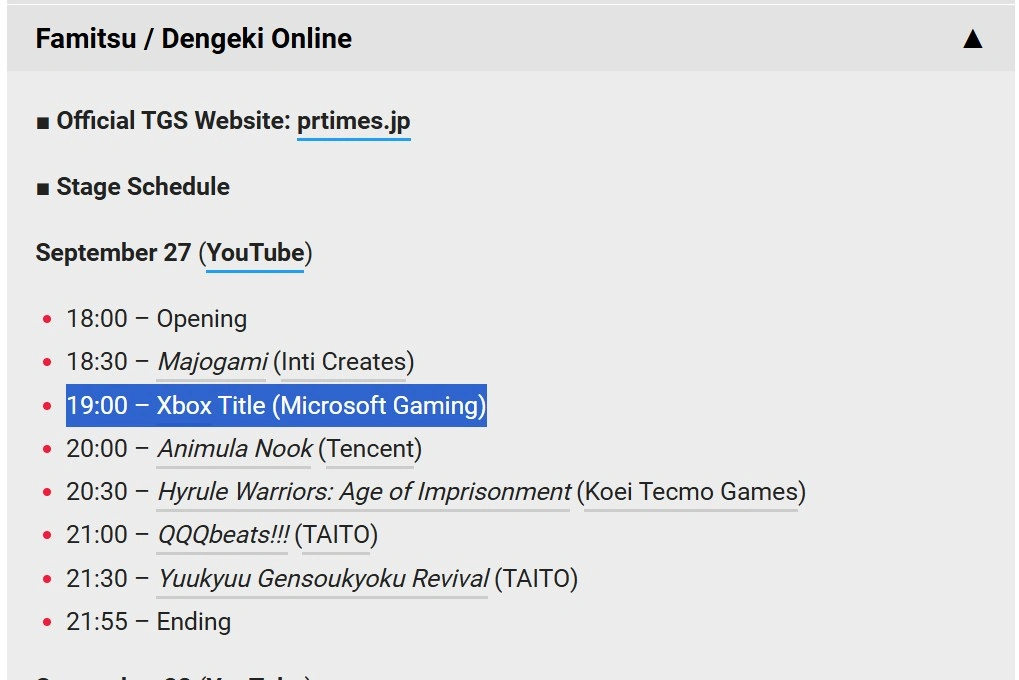Click the Stage Schedule heading
The image size is (1019, 680).
point(142,187)
